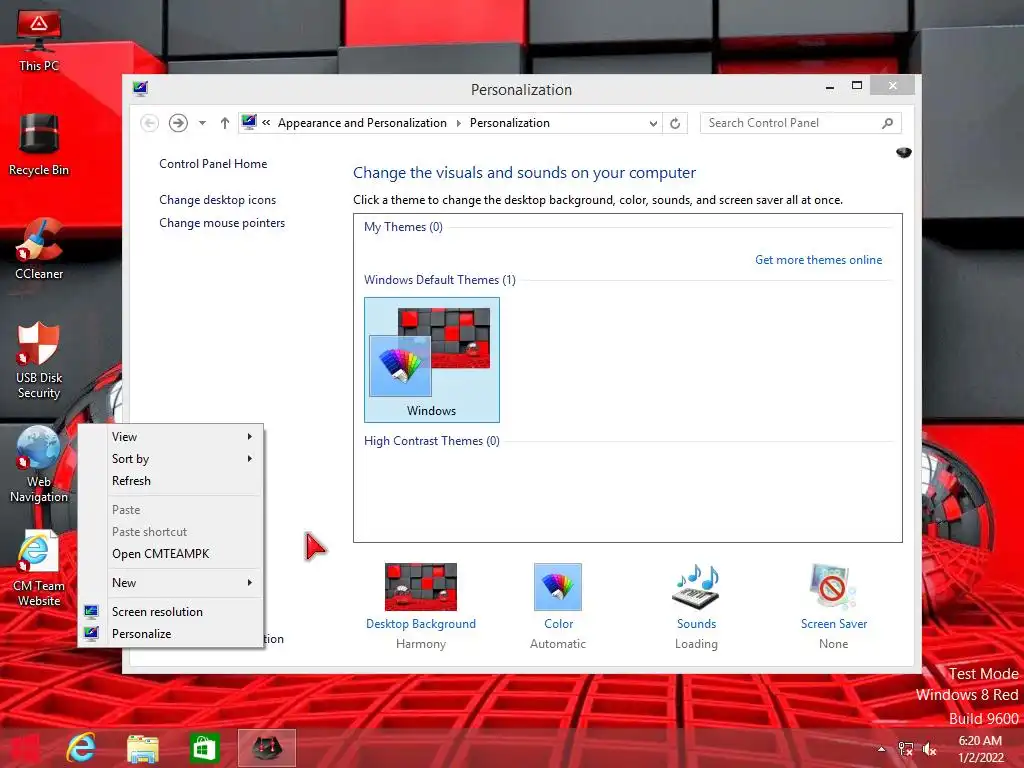Click the Start button on taskbar
The height and width of the screenshot is (768, 1024).
click(x=24, y=748)
